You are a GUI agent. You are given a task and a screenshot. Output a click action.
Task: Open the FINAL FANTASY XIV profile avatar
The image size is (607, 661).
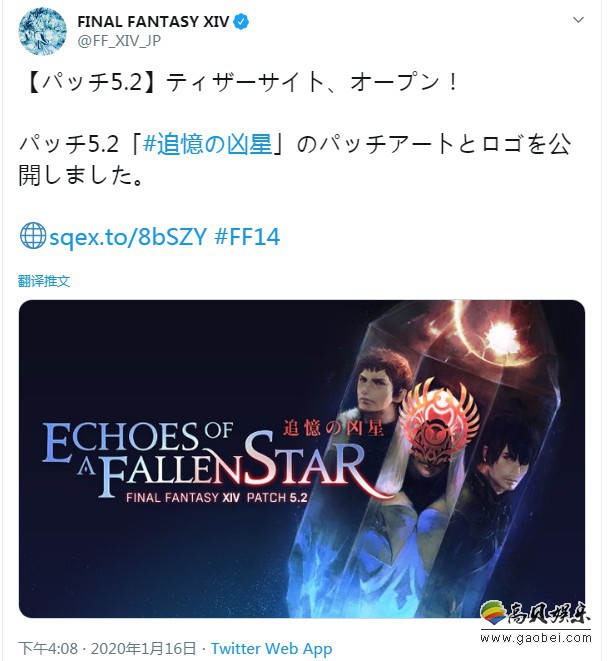[43, 31]
